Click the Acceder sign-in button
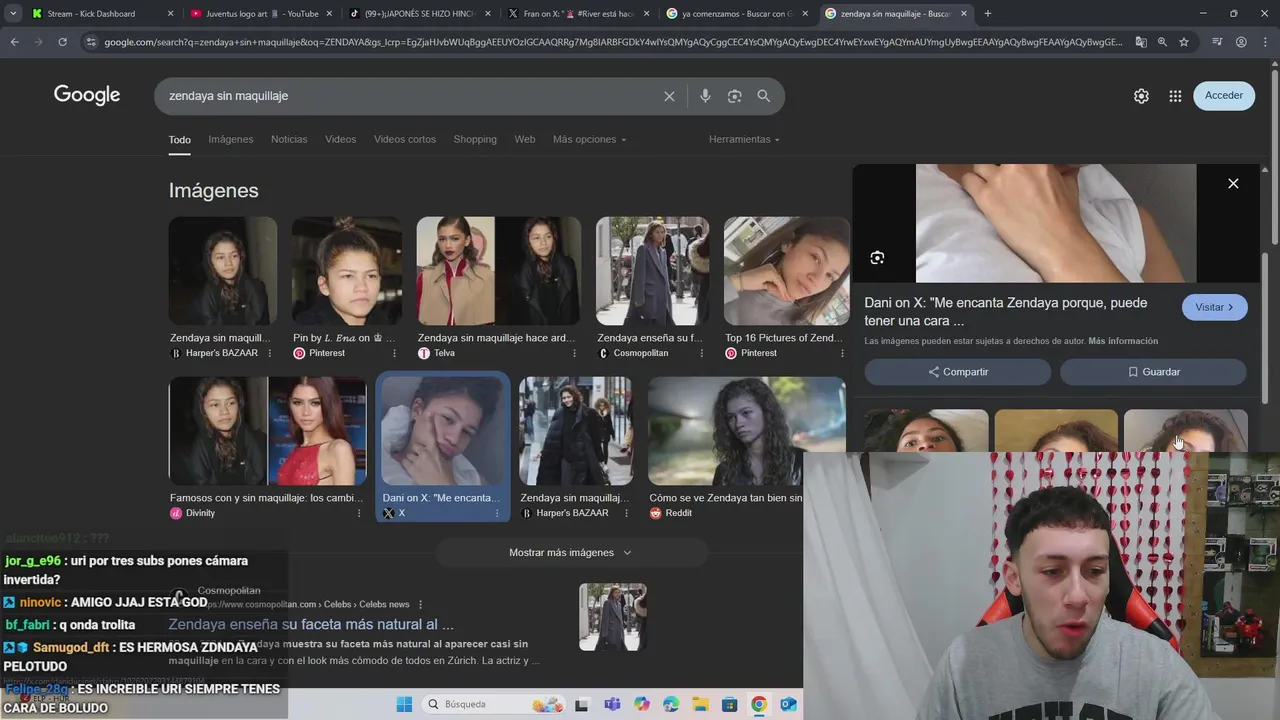This screenshot has height=720, width=1280. (1224, 96)
